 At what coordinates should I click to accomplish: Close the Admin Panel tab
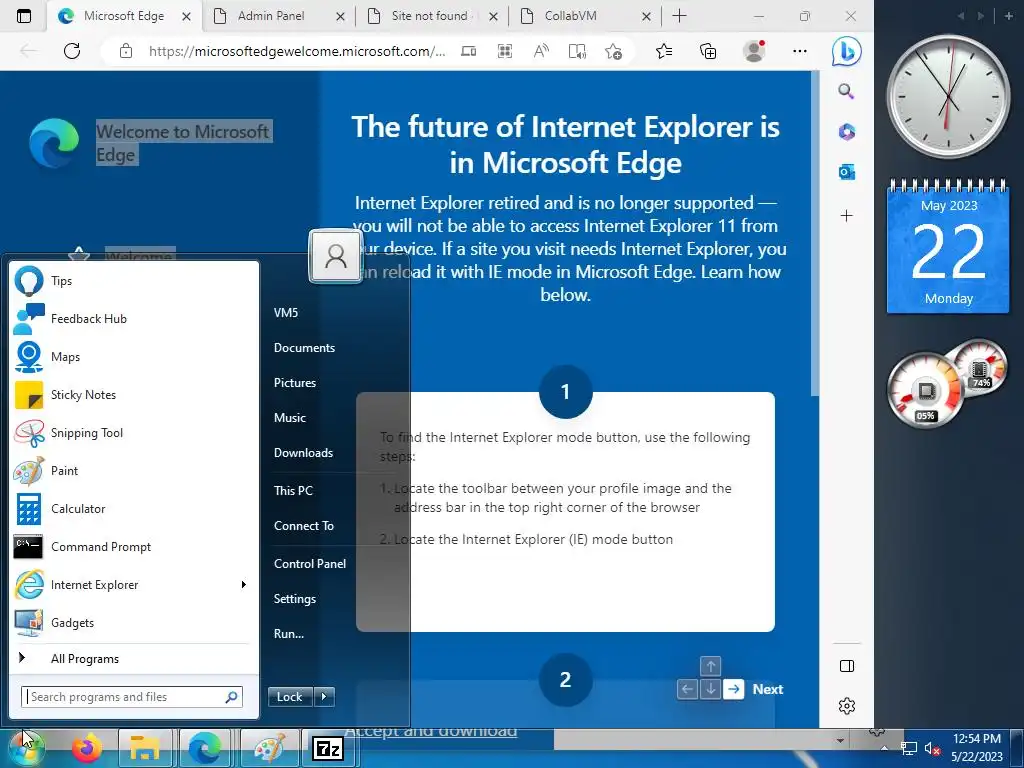340,16
